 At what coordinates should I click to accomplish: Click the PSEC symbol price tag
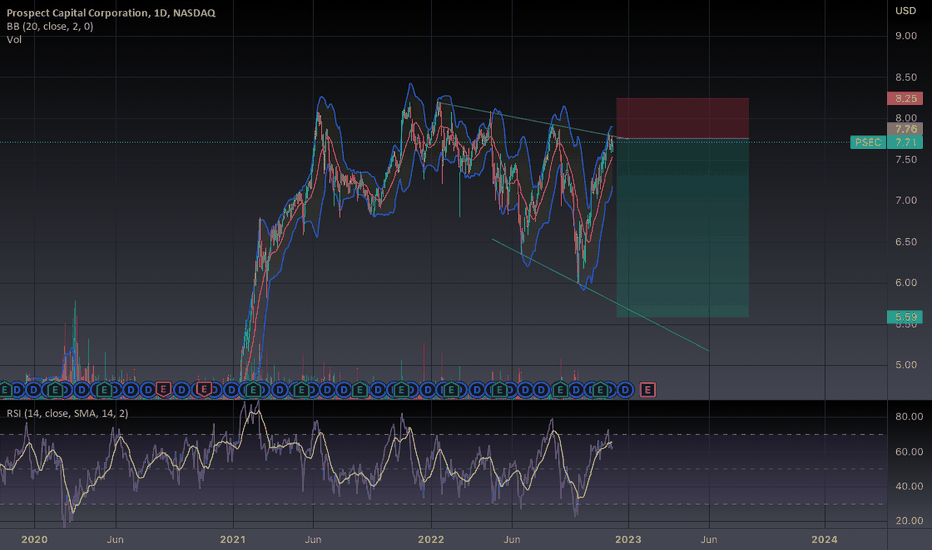pyautogui.click(x=868, y=142)
